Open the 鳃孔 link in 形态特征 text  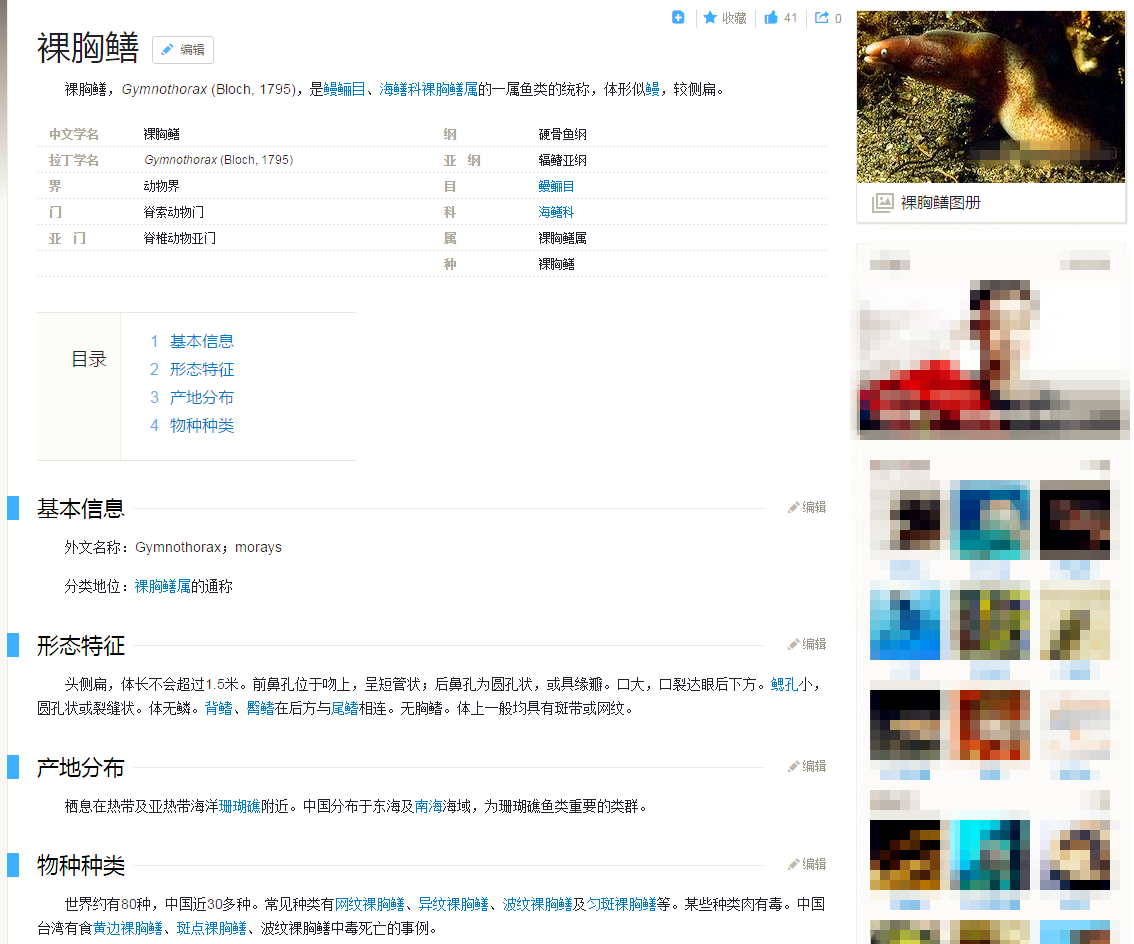783,685
